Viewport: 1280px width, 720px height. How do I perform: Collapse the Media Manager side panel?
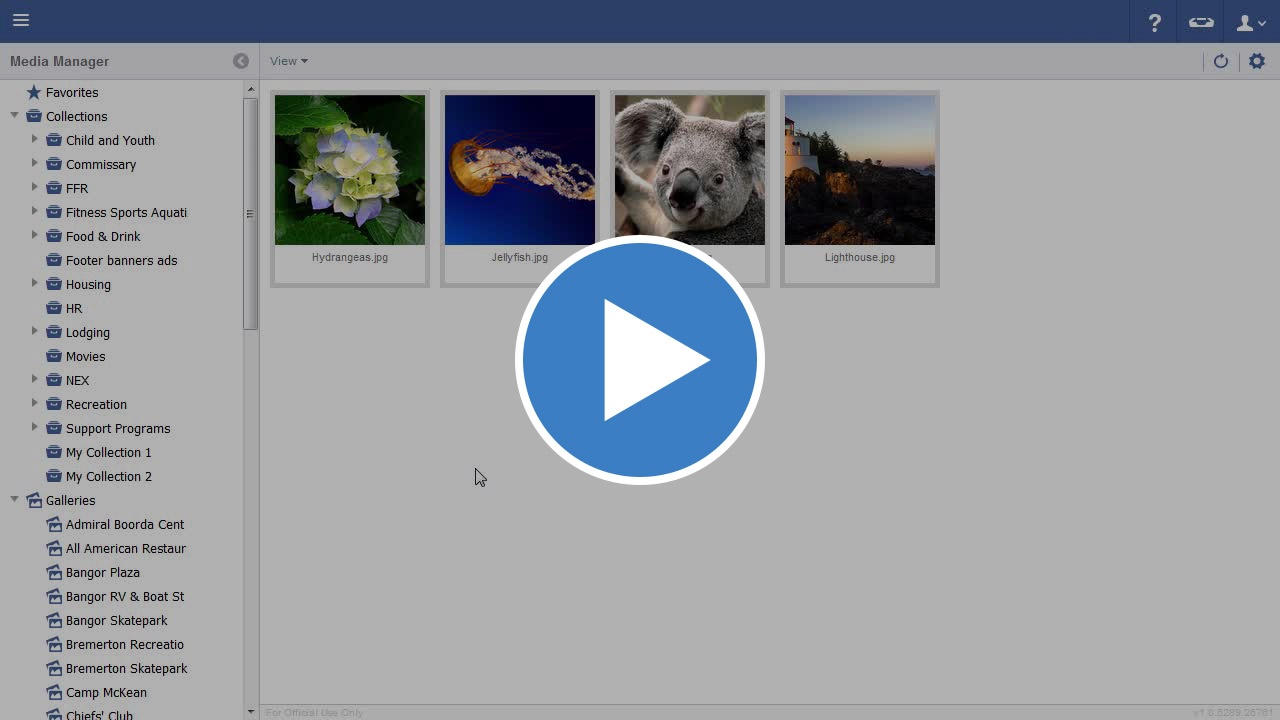click(241, 61)
